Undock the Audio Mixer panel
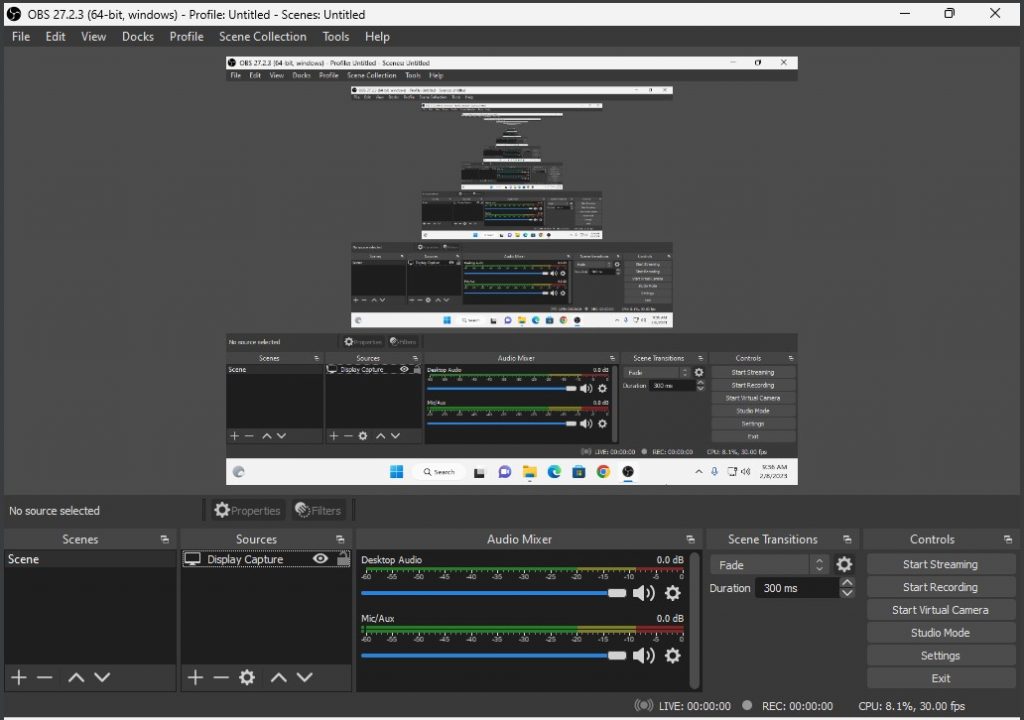This screenshot has height=720, width=1024. (690, 539)
